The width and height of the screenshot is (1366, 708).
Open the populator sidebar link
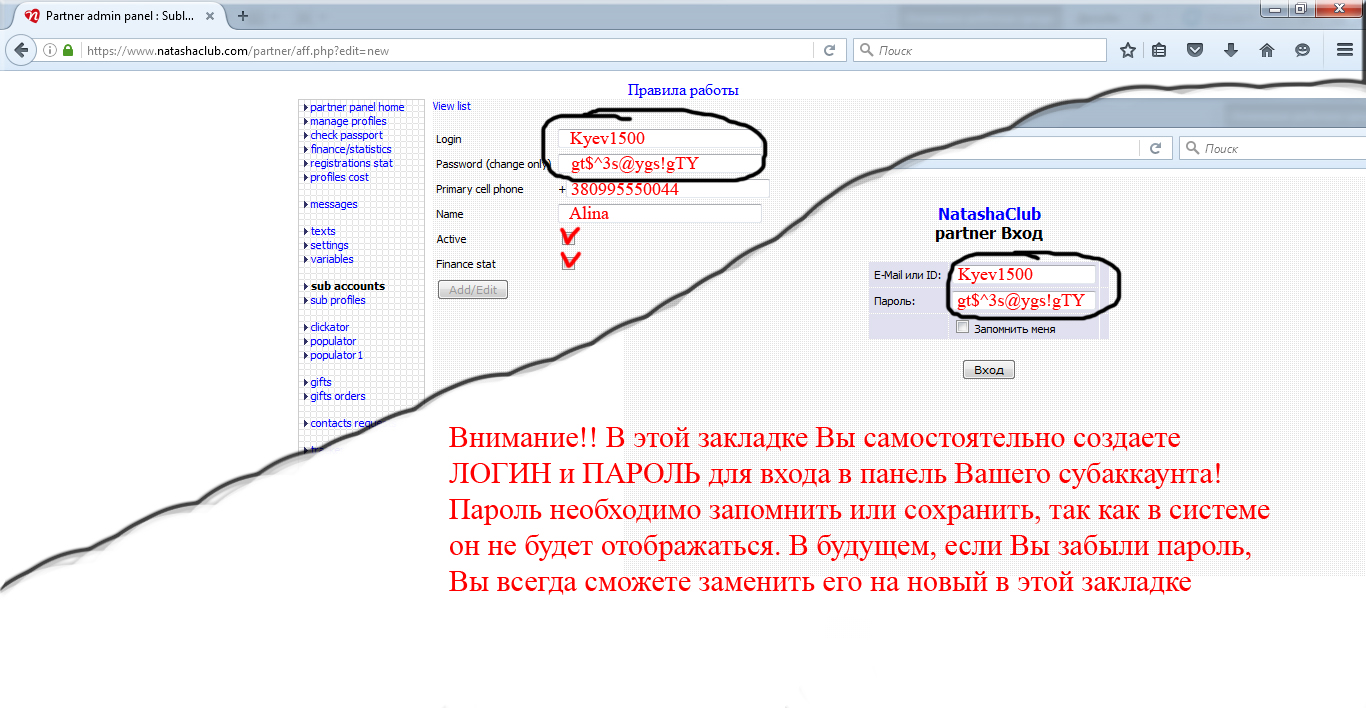[x=333, y=341]
